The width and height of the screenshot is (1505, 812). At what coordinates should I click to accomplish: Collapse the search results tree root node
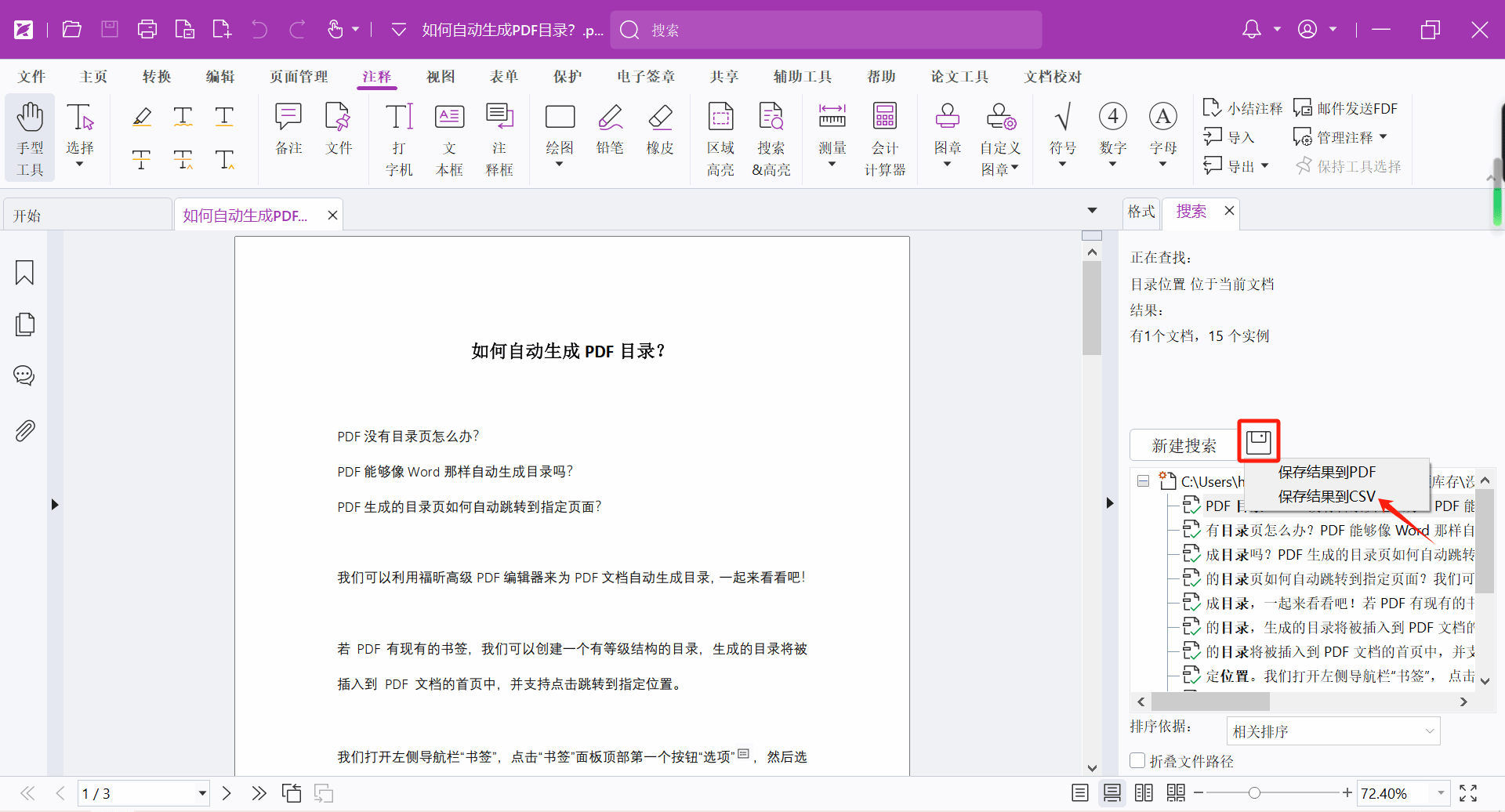pyautogui.click(x=1143, y=481)
